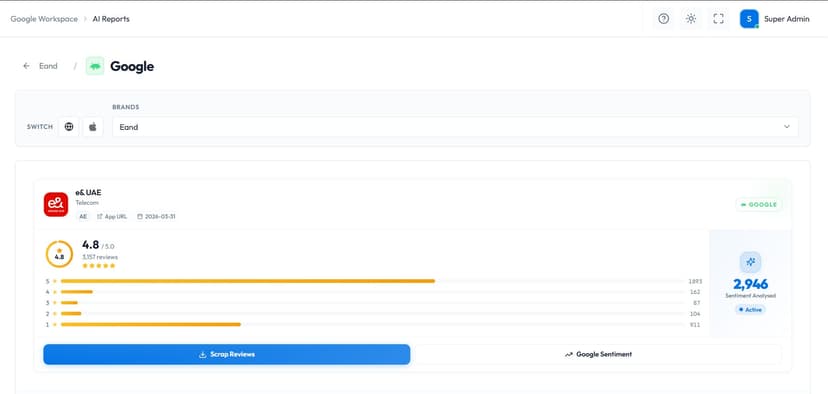Click the 1-star rating bar
Image resolution: width=828 pixels, height=394 pixels.
372,324
